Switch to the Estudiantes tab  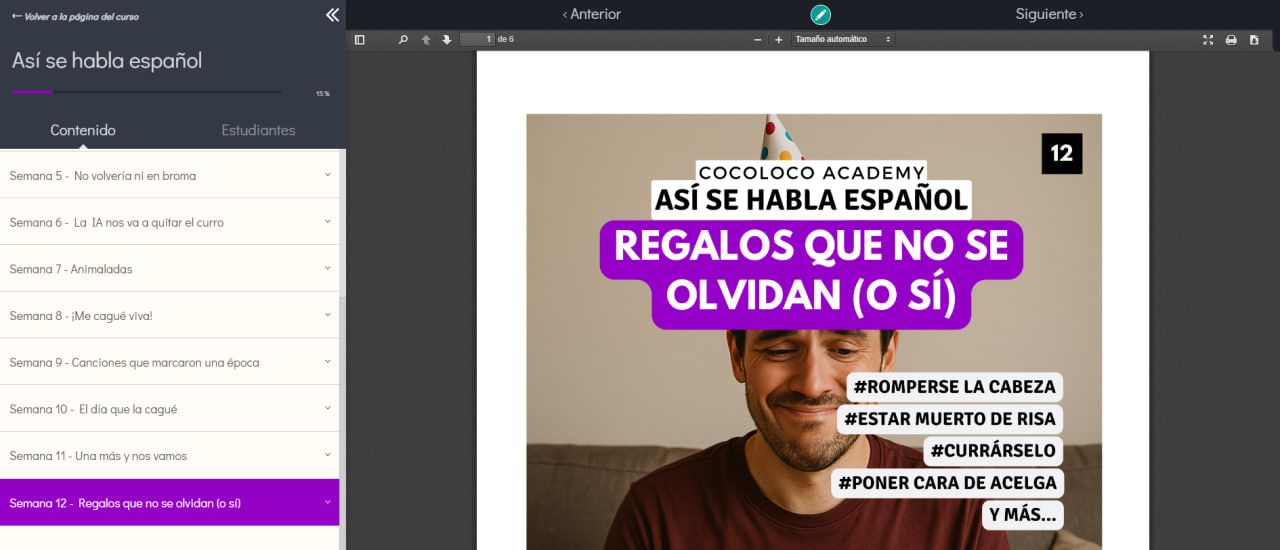258,130
